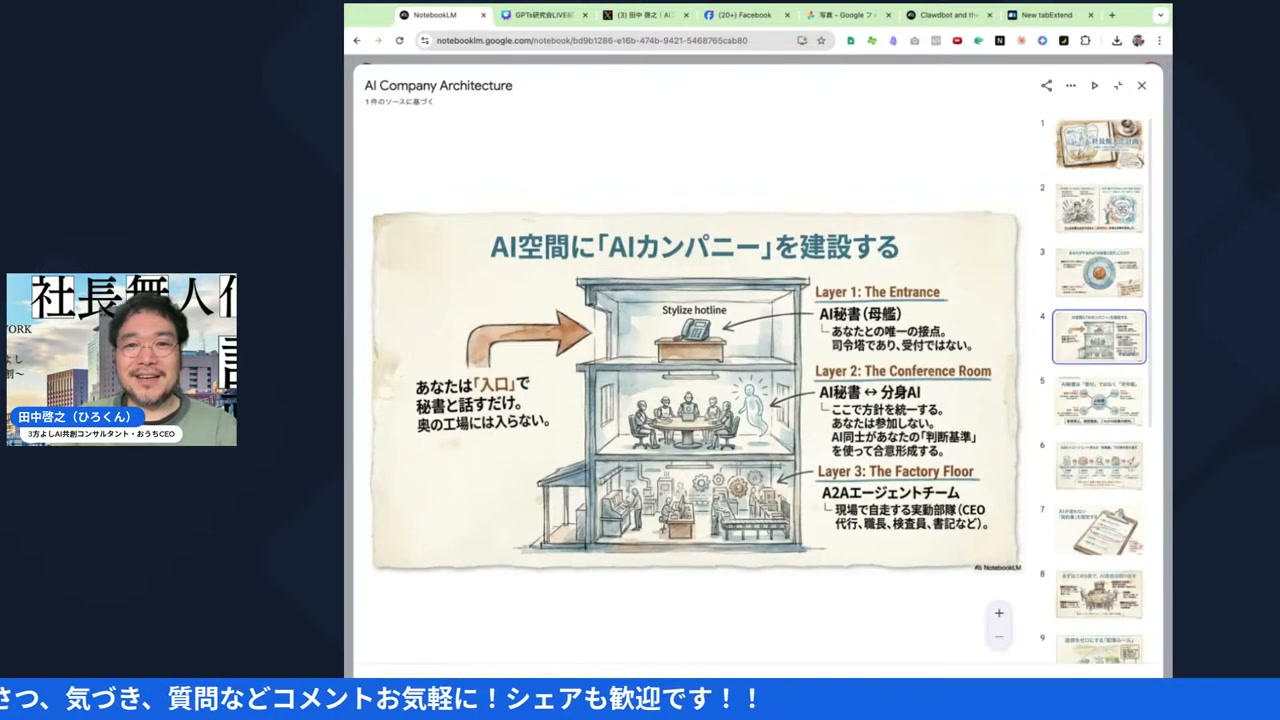This screenshot has height=720, width=1280.
Task: Open the downloads icon in the toolbar
Action: coord(1117,40)
